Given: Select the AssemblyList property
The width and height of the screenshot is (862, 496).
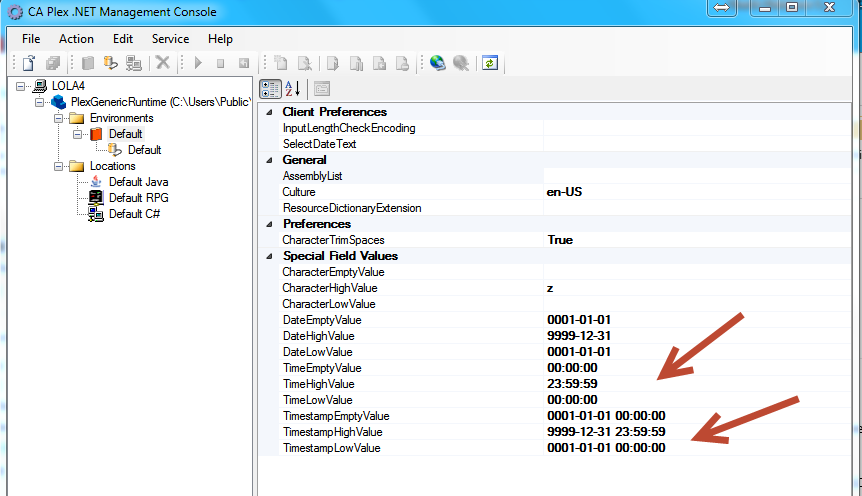Looking at the screenshot, I should (312, 176).
